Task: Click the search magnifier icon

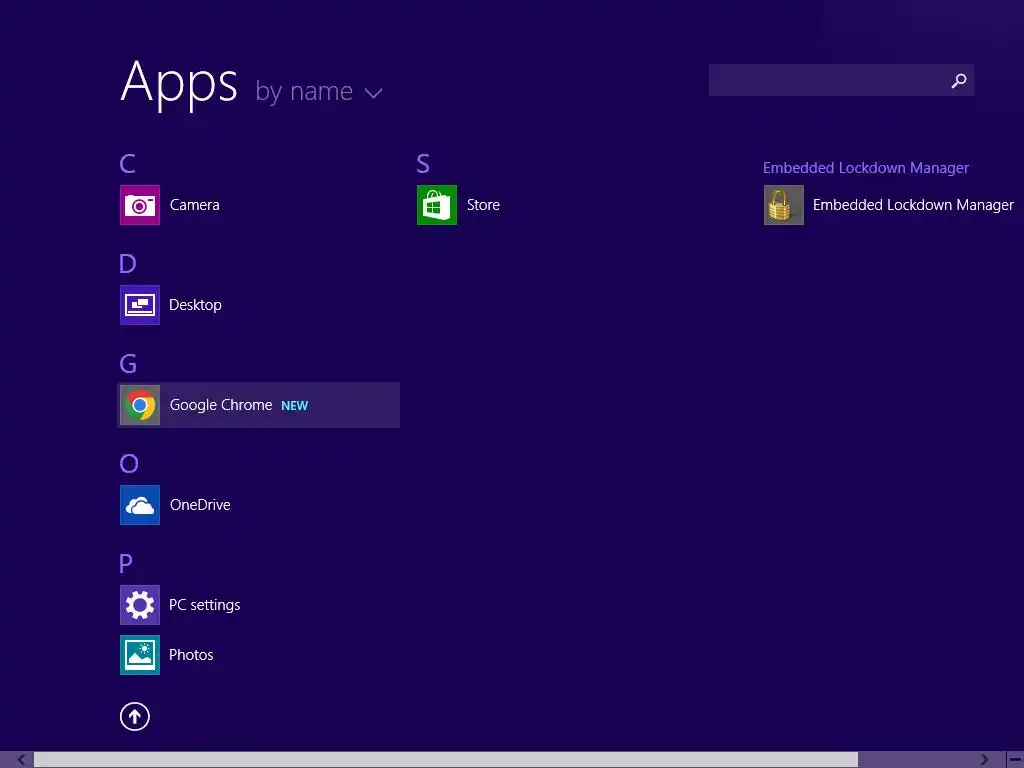Action: 959,80
